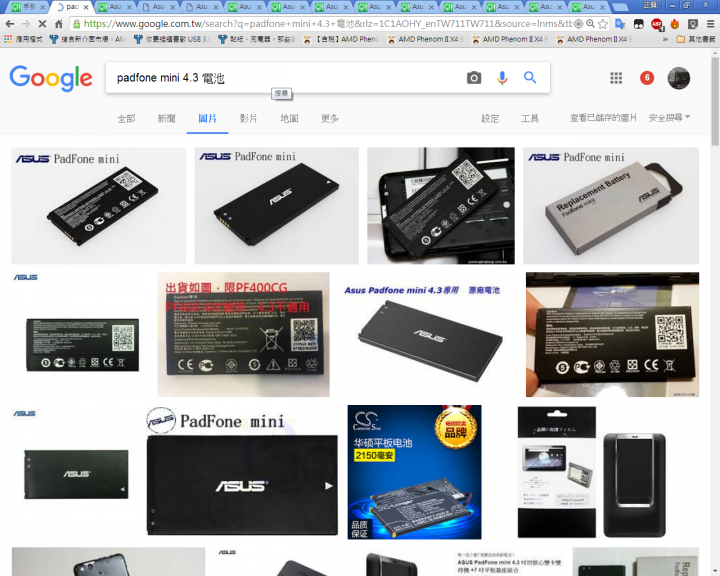Screen dimensions: 720x576
Task: Open the 設定 settings menu
Action: click(489, 119)
